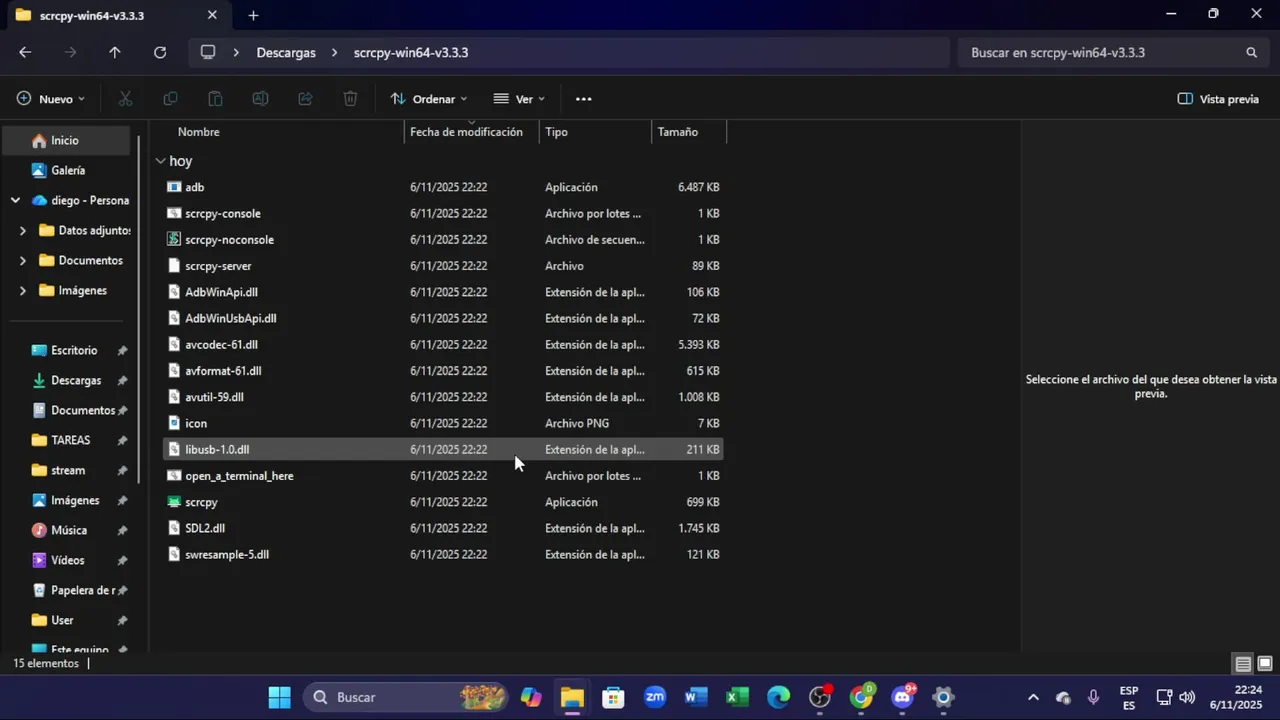Screen dimensions: 1280x720
Task: Click the scrcpy application icon
Action: [174, 502]
